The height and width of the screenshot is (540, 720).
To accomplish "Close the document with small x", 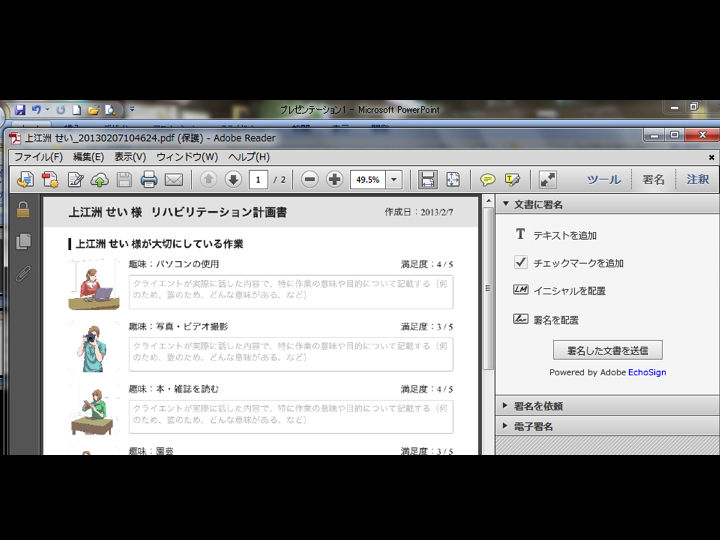I will [711, 158].
